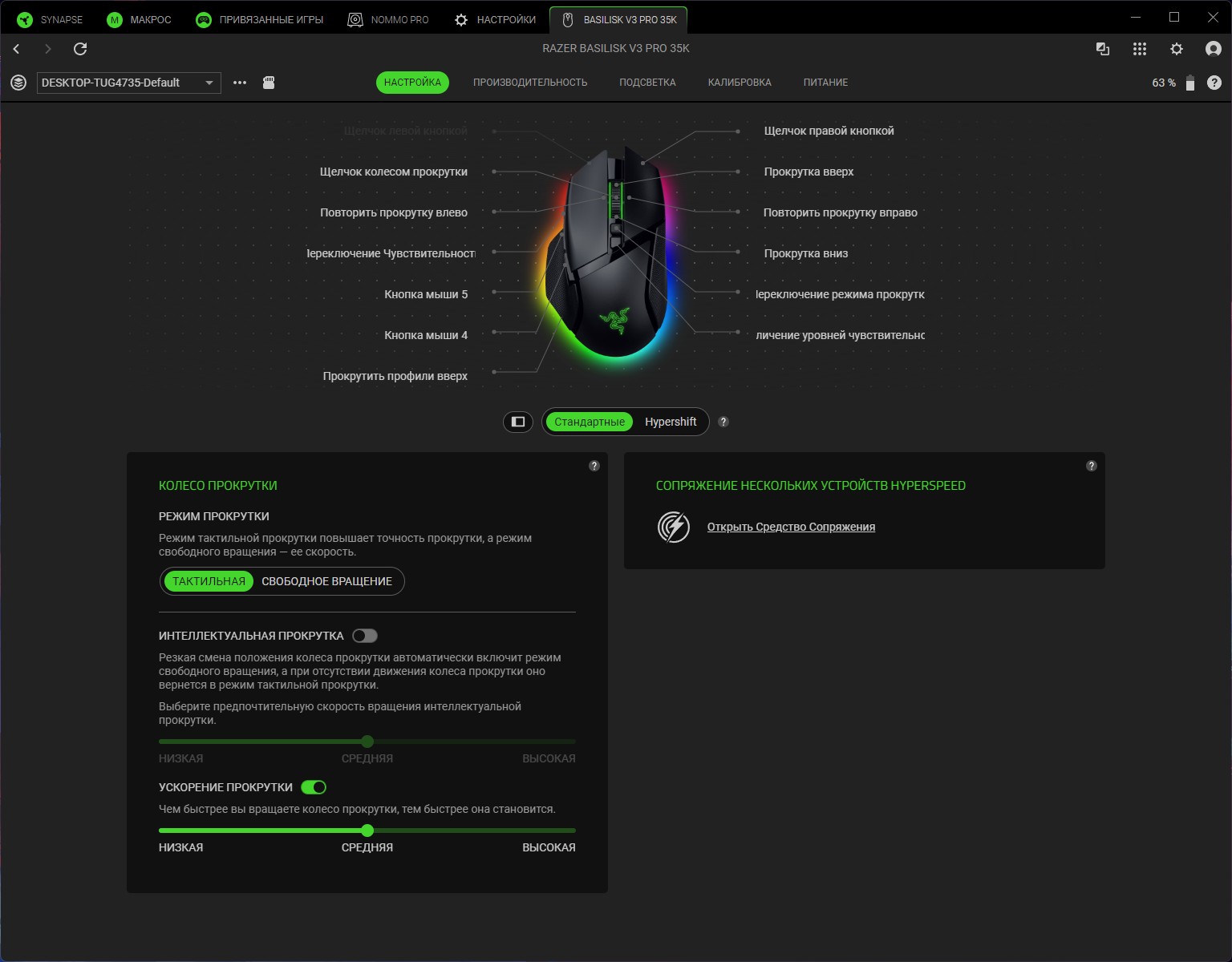Open the SYNAPSE tab

click(x=50, y=19)
